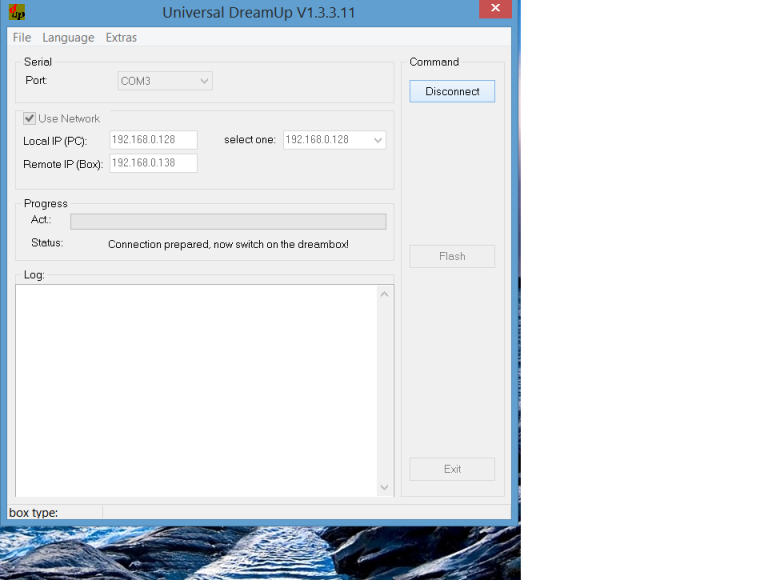The width and height of the screenshot is (768, 580).
Task: Click the Local IP (PC) input field
Action: click(153, 140)
